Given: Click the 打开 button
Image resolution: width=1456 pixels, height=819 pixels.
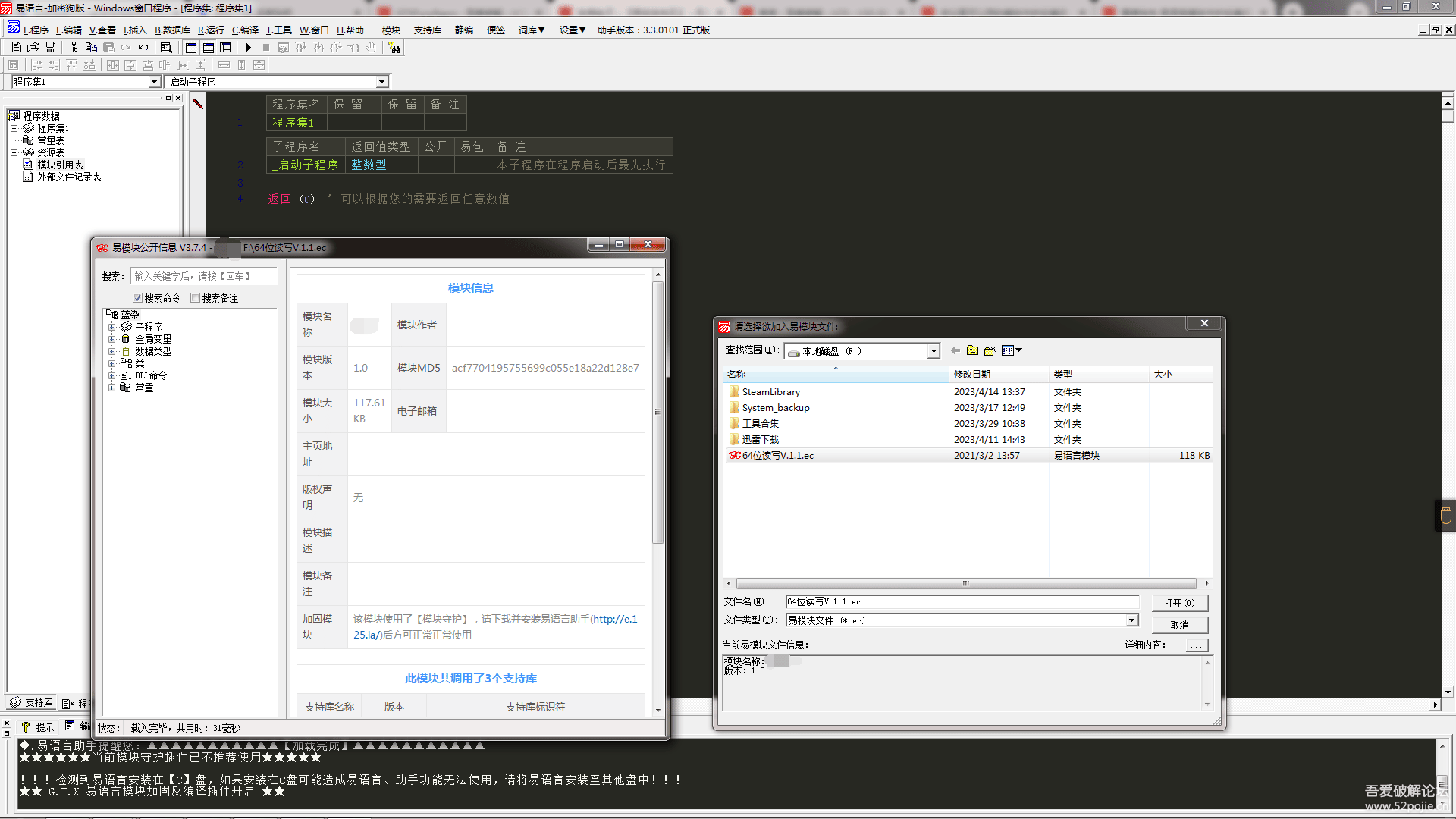Looking at the screenshot, I should pyautogui.click(x=1178, y=603).
